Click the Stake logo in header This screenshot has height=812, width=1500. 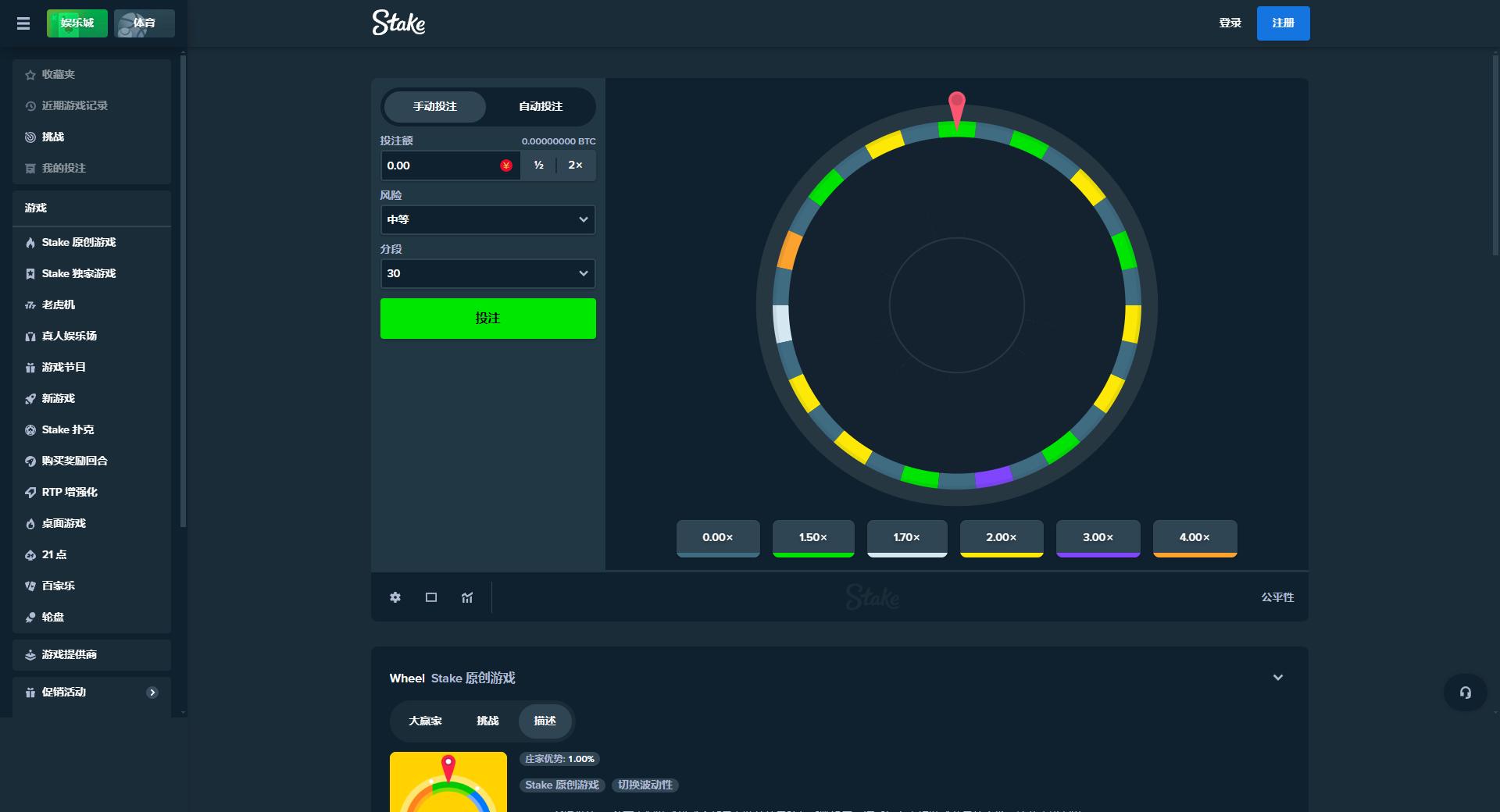tap(398, 23)
